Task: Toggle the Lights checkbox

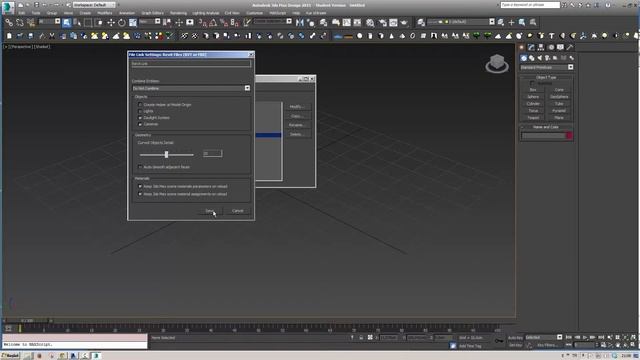Action: coord(140,111)
